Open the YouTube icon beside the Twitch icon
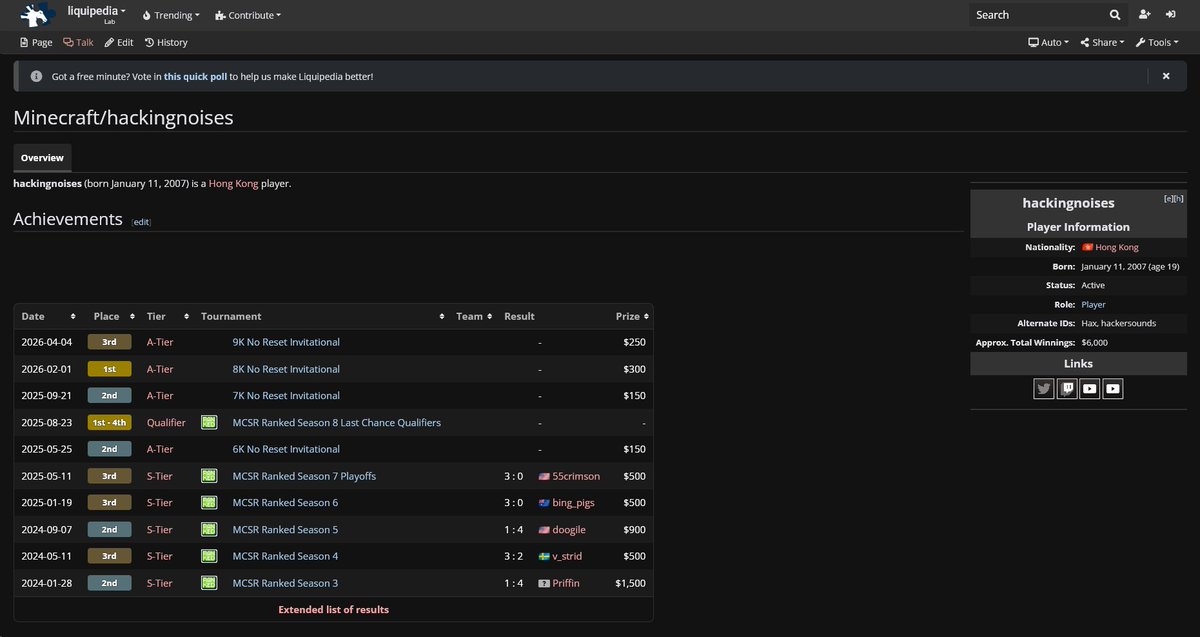Screen dimensions: 1200x637 (1090, 389)
